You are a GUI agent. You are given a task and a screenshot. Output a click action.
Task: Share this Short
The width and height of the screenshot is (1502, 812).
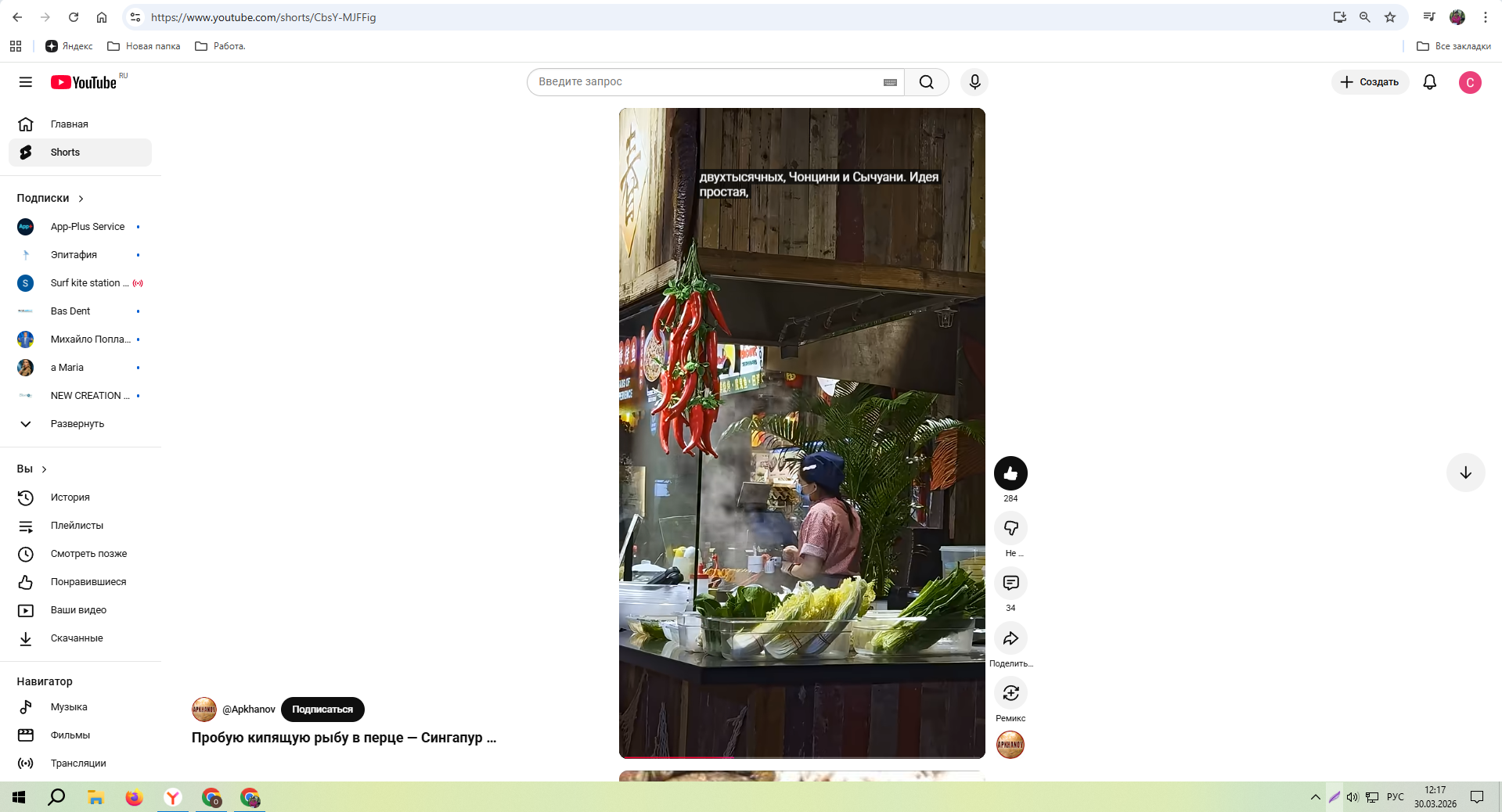click(1010, 638)
